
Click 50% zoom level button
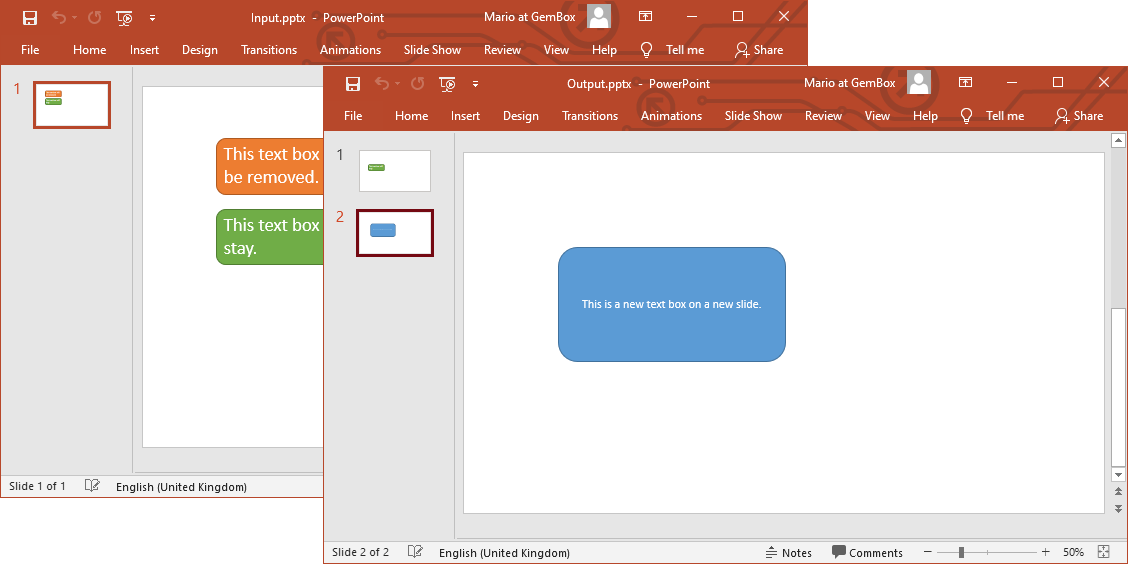point(1073,552)
